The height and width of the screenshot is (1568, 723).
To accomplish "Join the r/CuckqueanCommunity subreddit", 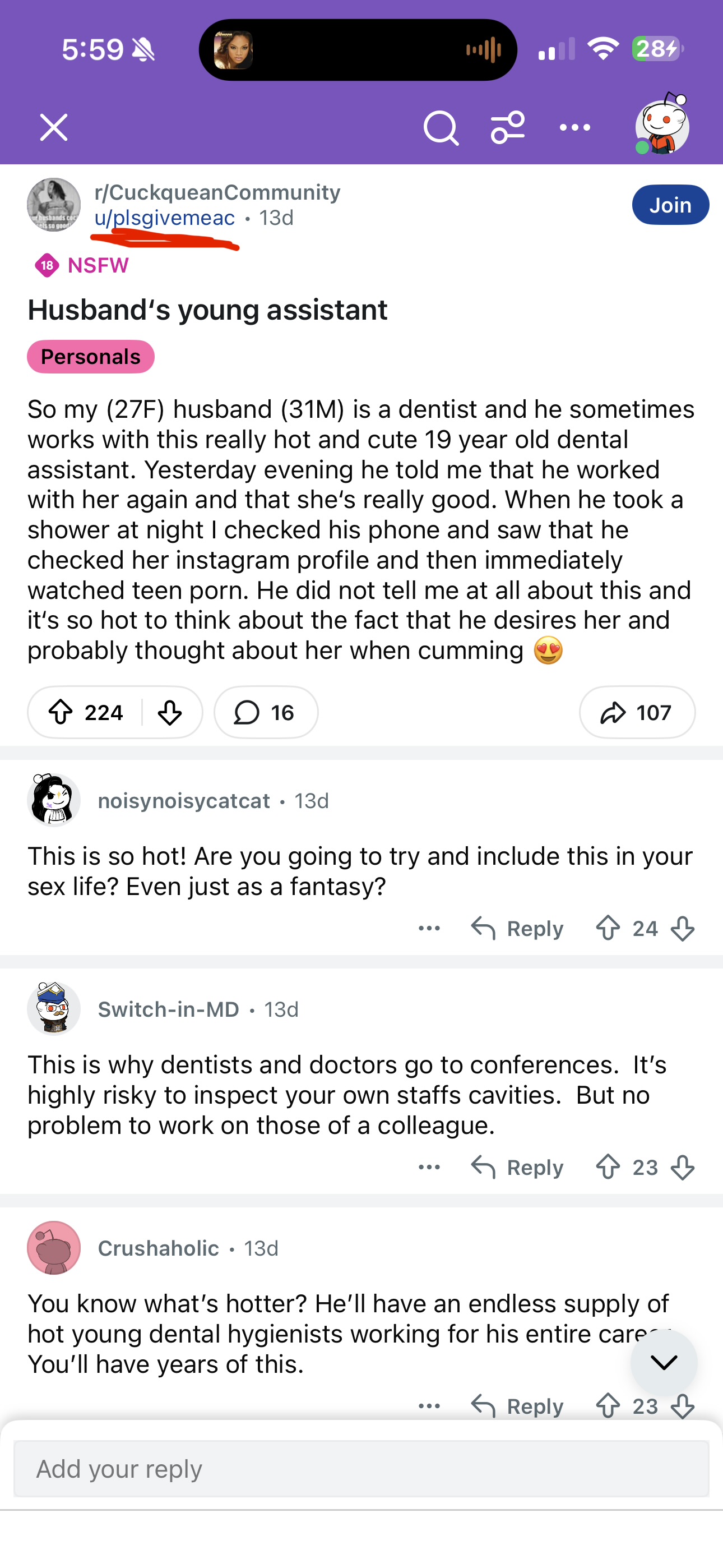I will (669, 205).
